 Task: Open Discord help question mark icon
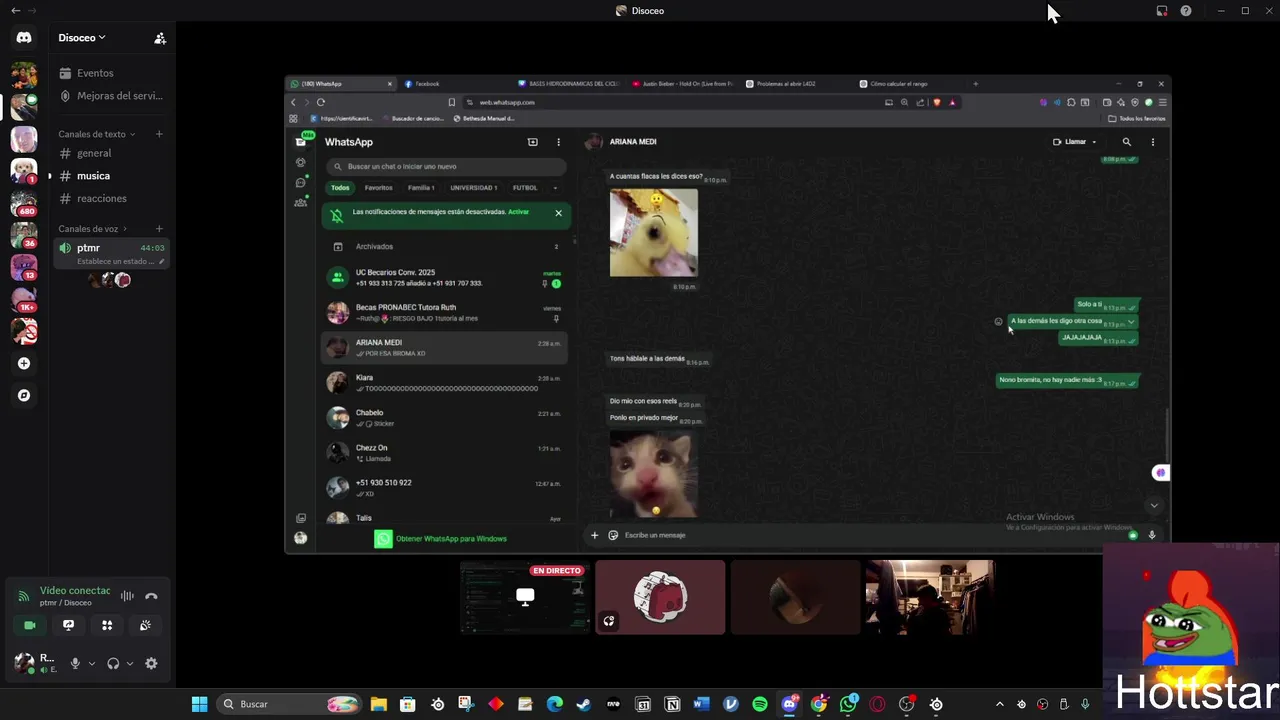click(x=1186, y=11)
